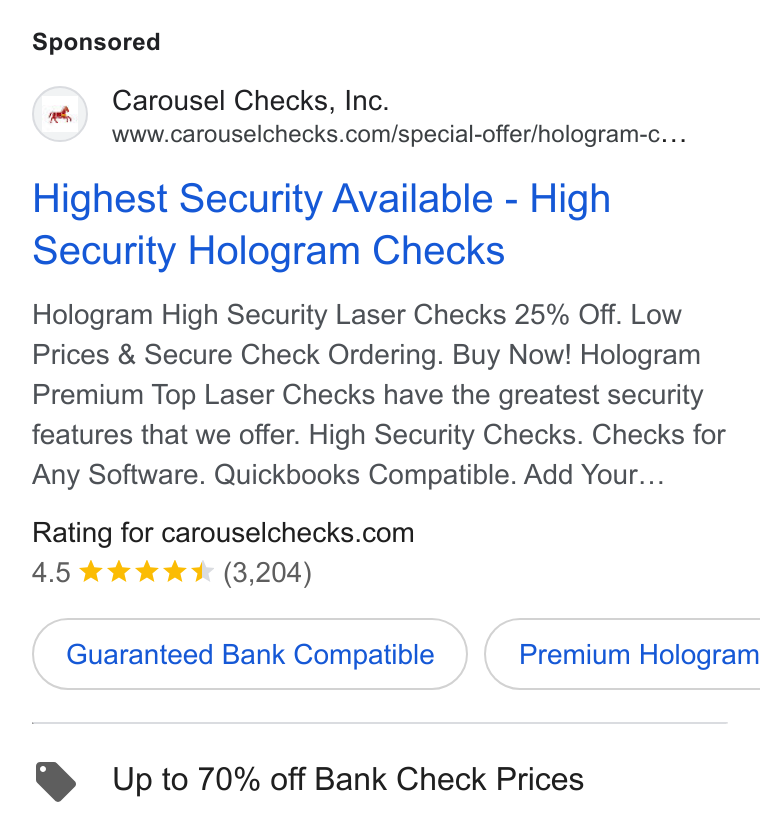
Task: Open the Up to 70% off promotion
Action: pos(348,779)
